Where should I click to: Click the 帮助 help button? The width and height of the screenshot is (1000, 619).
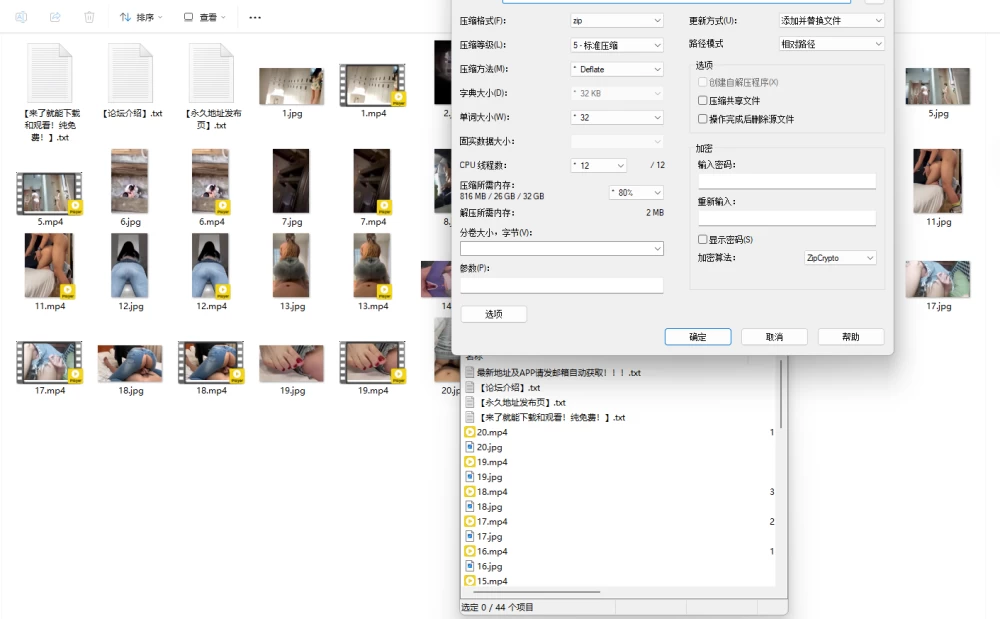point(851,337)
